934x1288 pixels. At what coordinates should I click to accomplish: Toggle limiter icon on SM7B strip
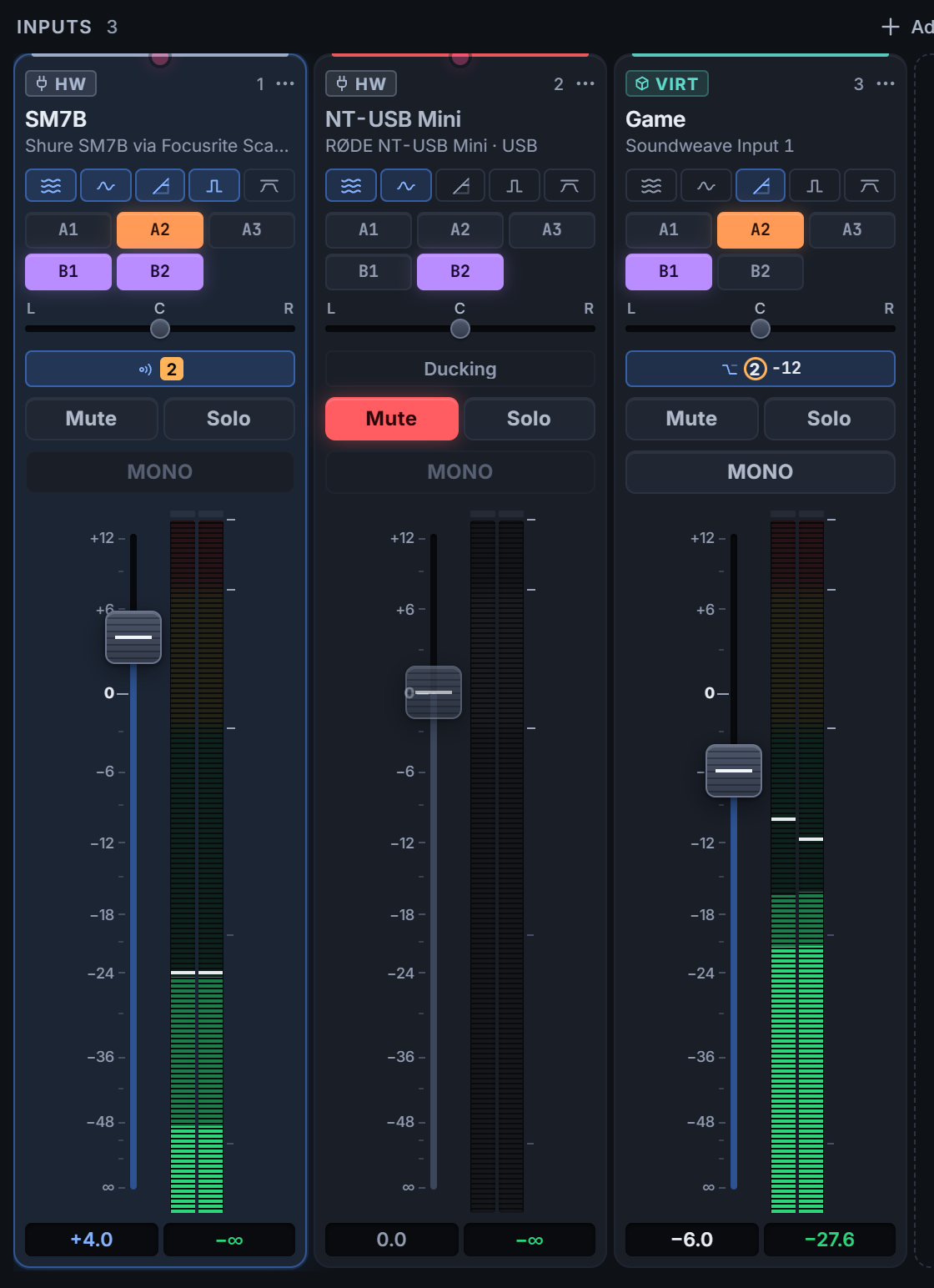point(269,185)
